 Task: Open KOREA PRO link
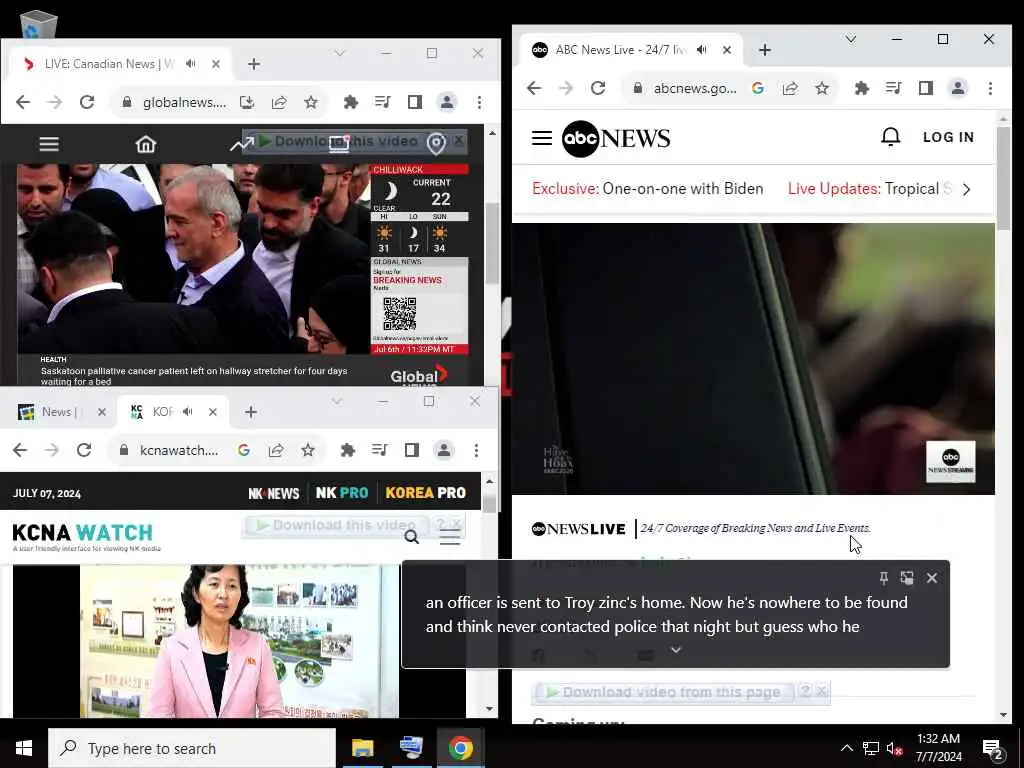point(425,492)
